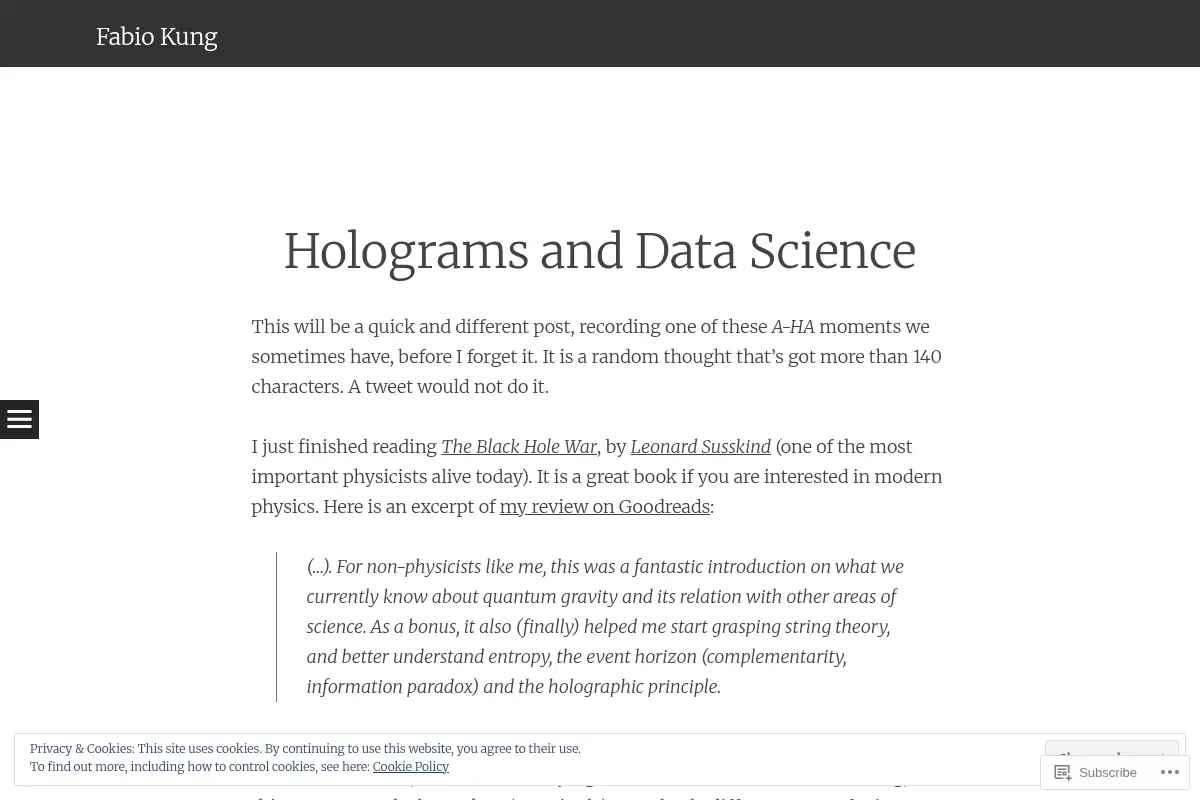Click the italic A-HA word
The width and height of the screenshot is (1200, 800).
click(793, 327)
